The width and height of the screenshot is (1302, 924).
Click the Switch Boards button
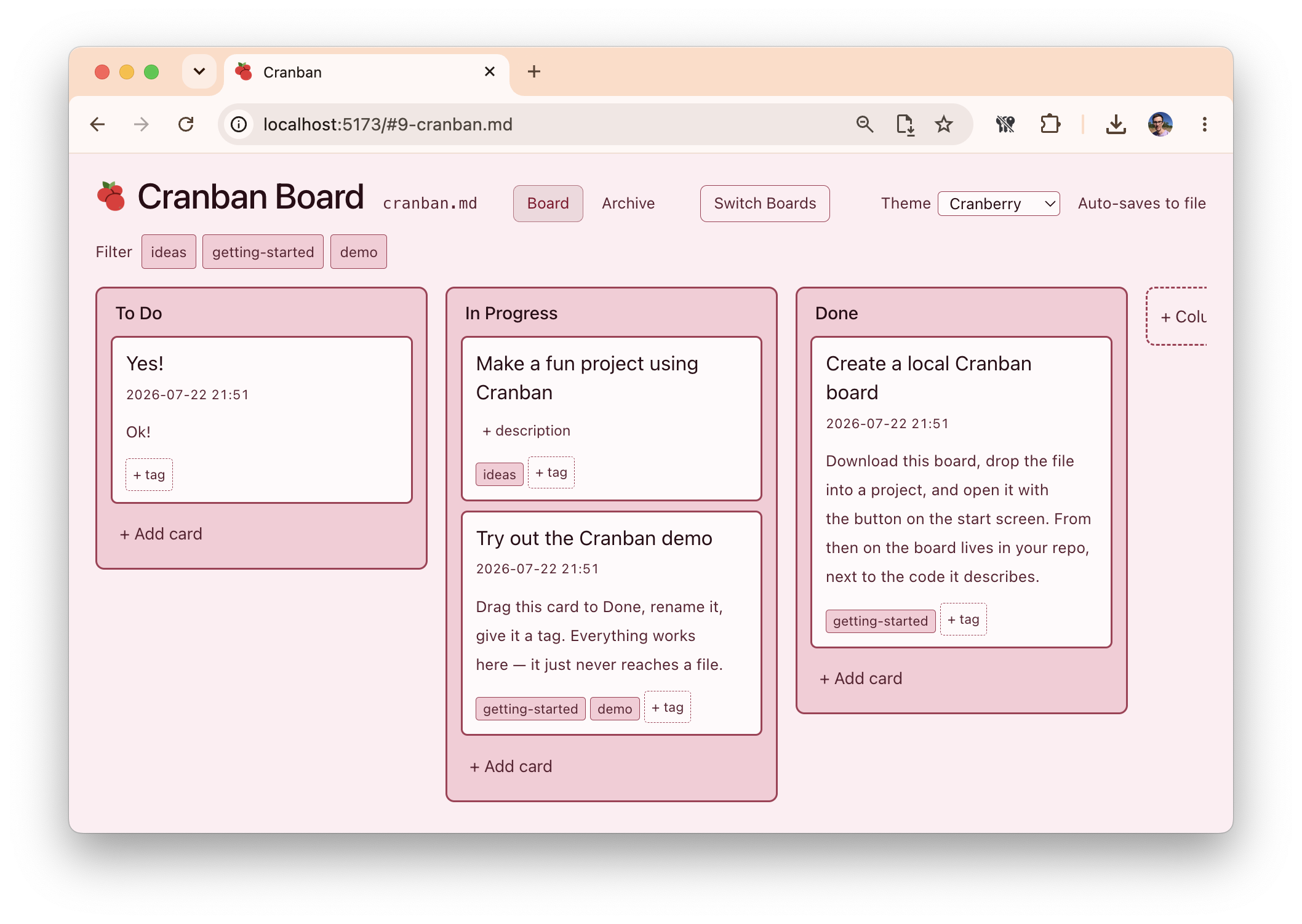pos(765,204)
